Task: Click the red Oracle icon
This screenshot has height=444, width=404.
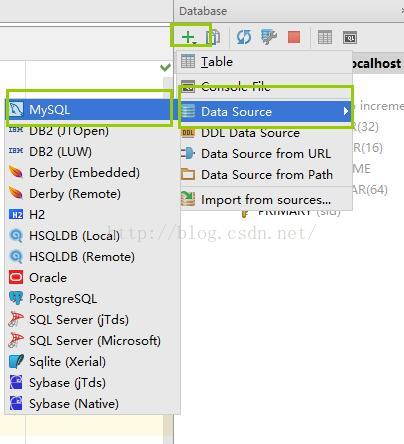Action: point(16,277)
